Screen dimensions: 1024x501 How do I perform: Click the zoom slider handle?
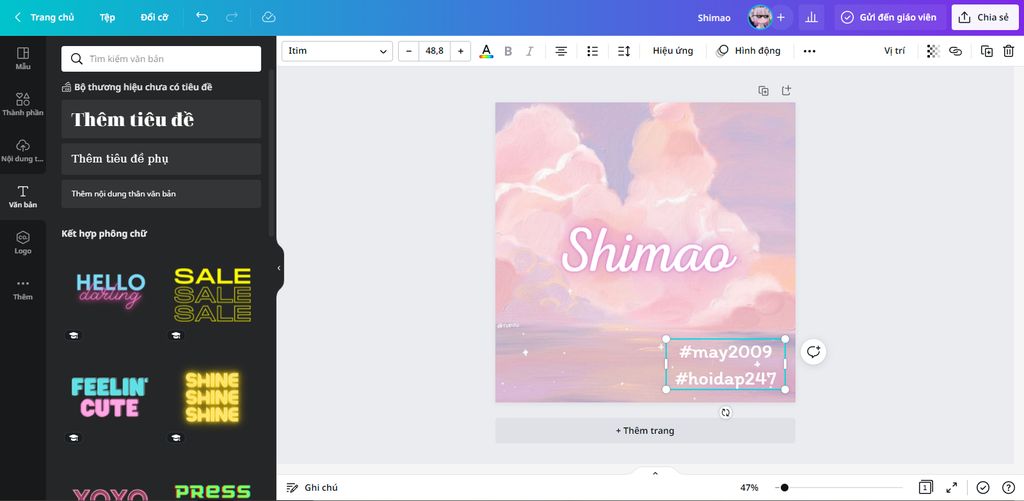coord(784,488)
